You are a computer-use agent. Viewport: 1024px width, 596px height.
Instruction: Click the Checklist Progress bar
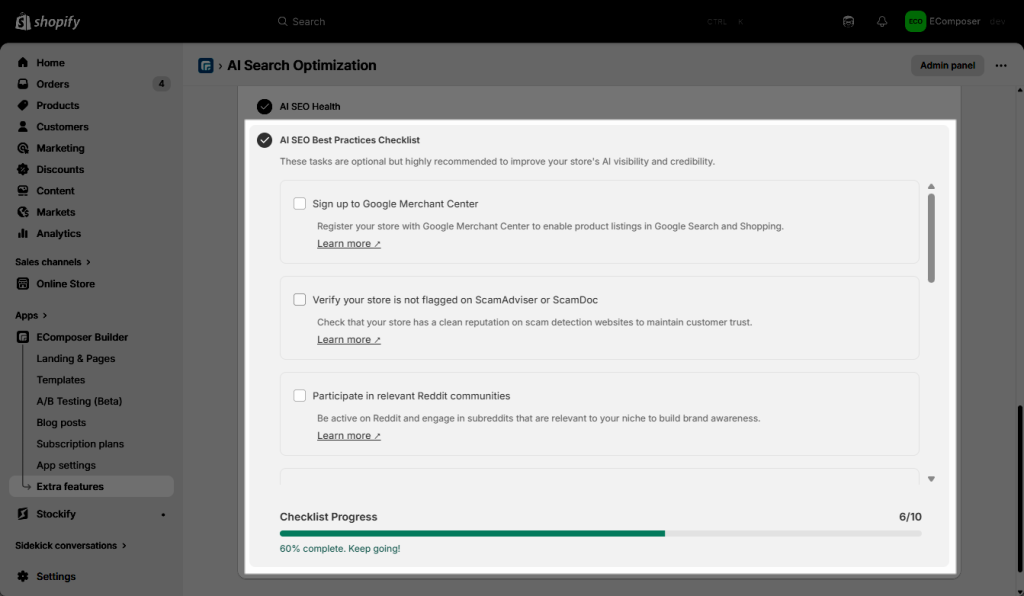[600, 534]
